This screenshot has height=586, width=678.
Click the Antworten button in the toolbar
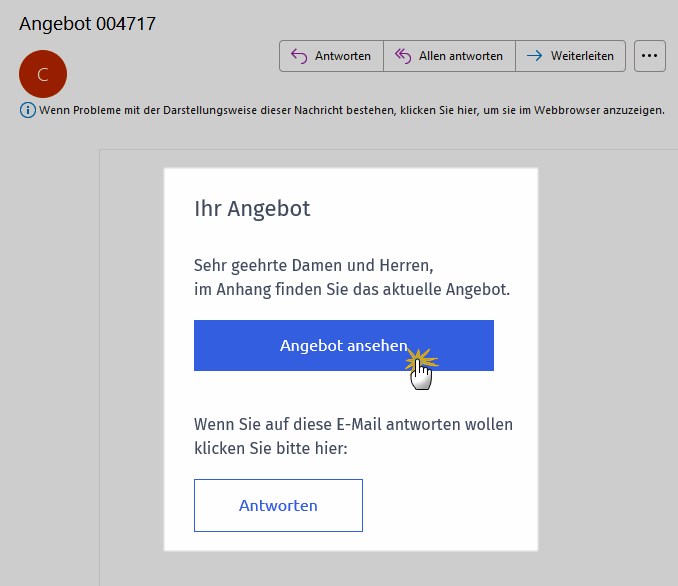[x=331, y=56]
